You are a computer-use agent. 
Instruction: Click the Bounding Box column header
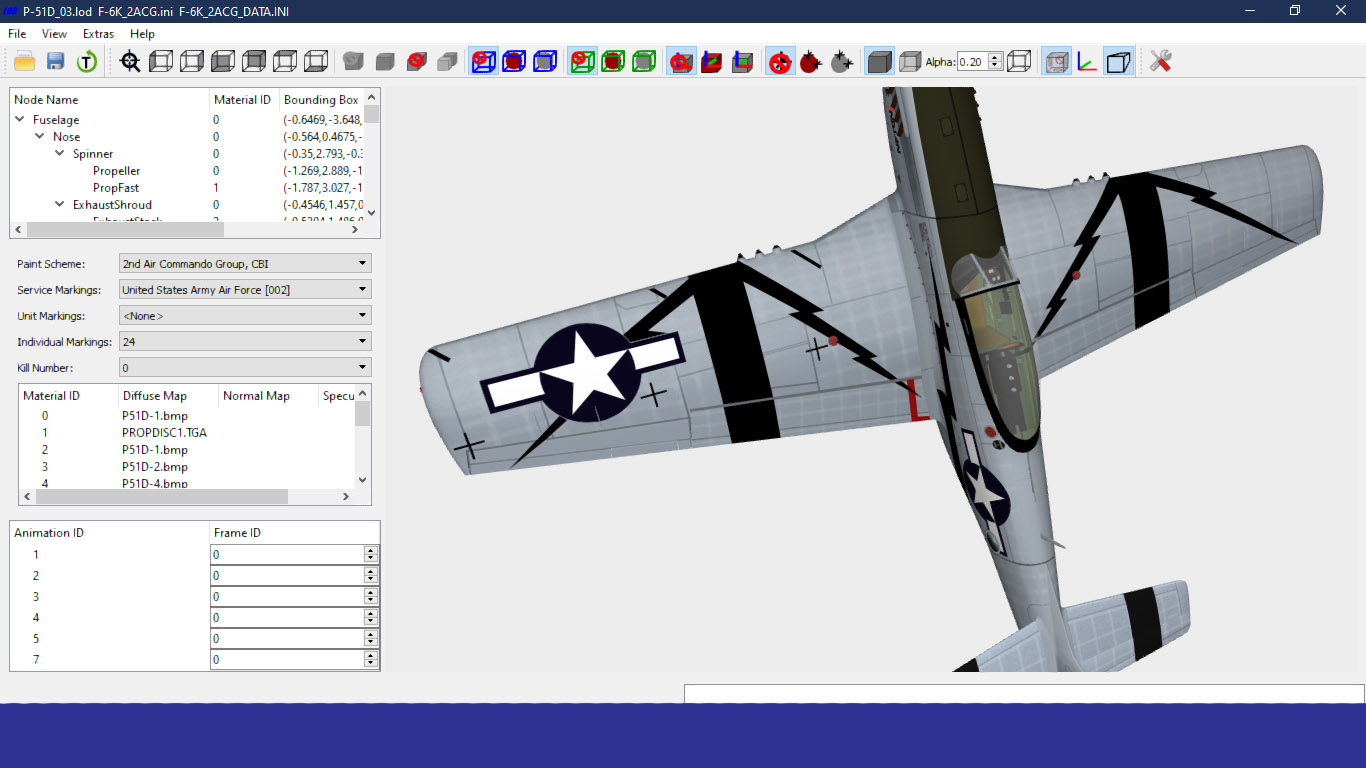(x=321, y=100)
